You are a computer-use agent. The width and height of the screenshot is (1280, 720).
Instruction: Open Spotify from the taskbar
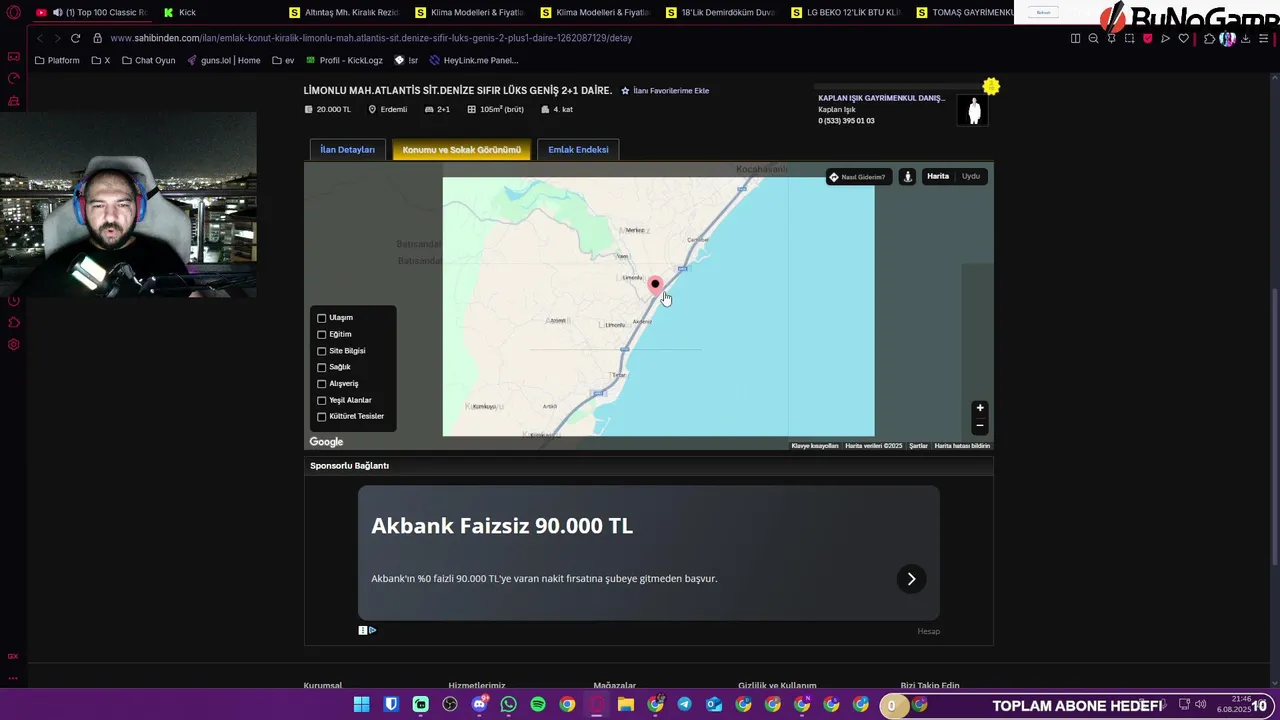click(538, 705)
